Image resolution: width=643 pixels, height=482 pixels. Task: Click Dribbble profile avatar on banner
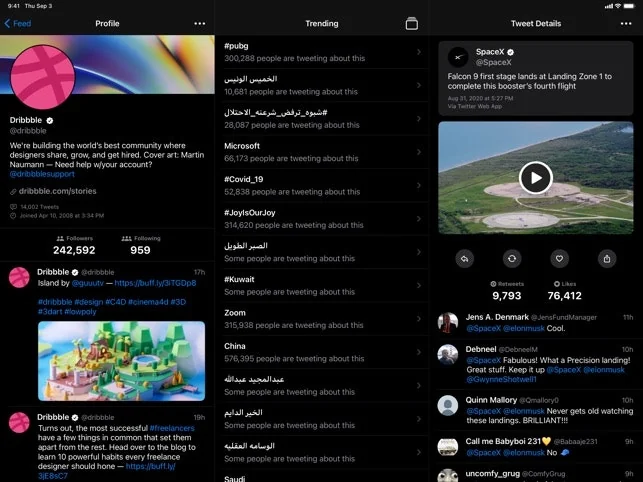coord(43,77)
